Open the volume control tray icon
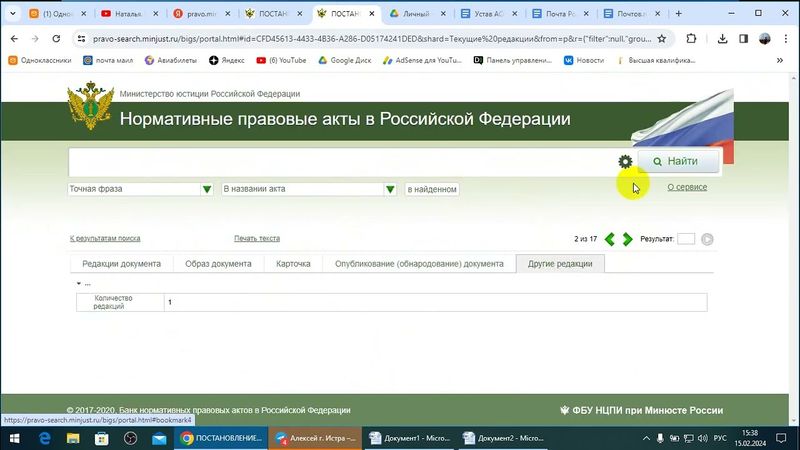The image size is (800, 450). coord(703,438)
